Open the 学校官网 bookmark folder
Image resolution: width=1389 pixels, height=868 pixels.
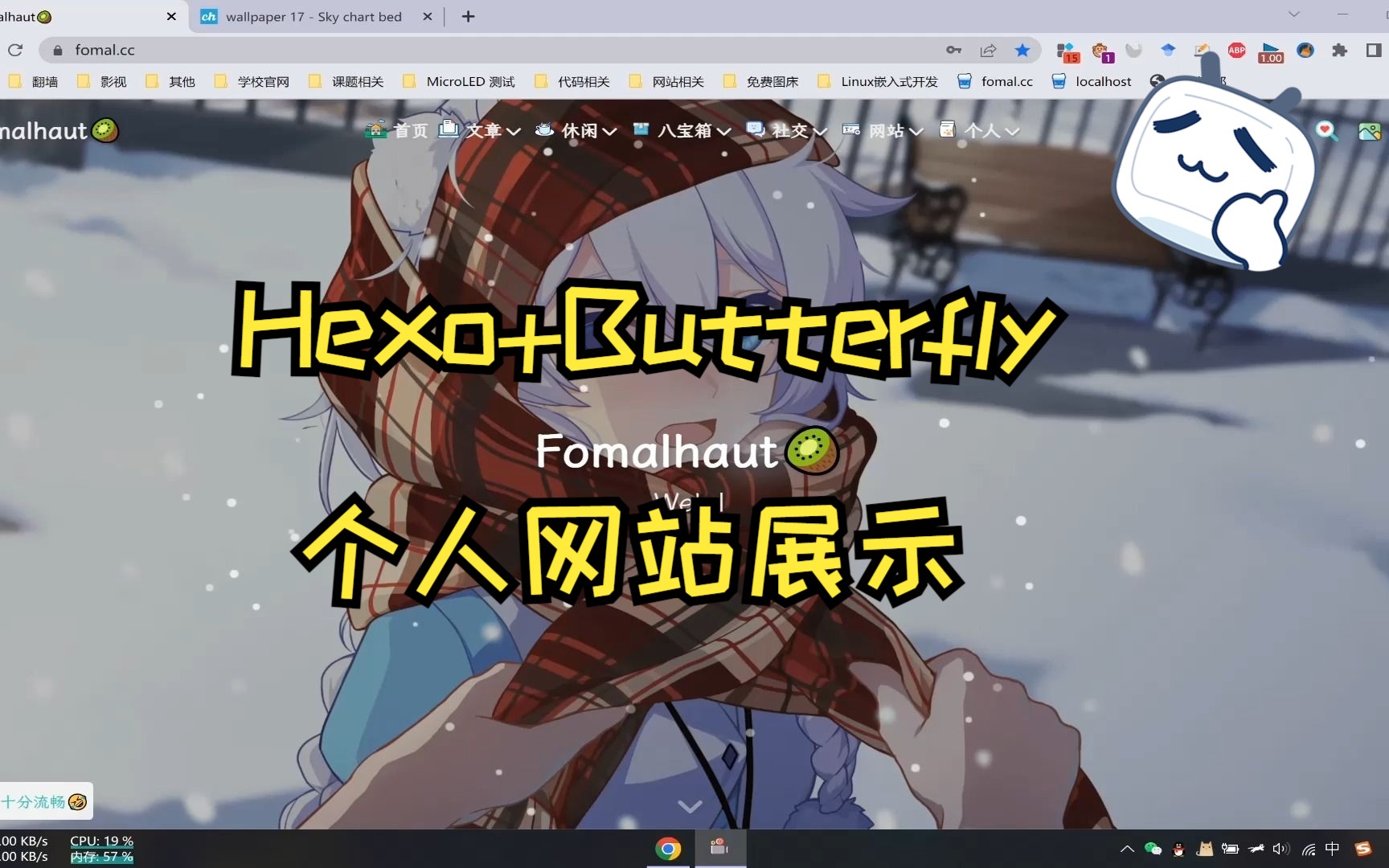(252, 81)
